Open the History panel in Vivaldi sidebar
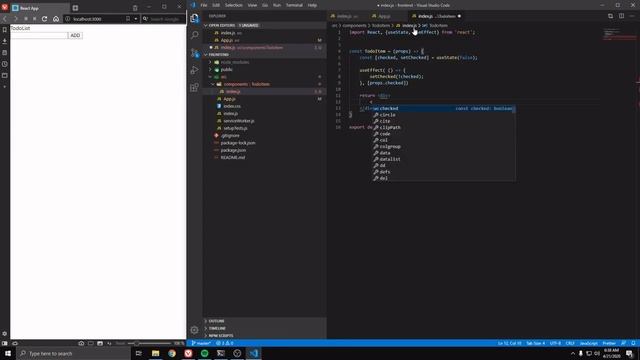 pyautogui.click(x=4, y=64)
